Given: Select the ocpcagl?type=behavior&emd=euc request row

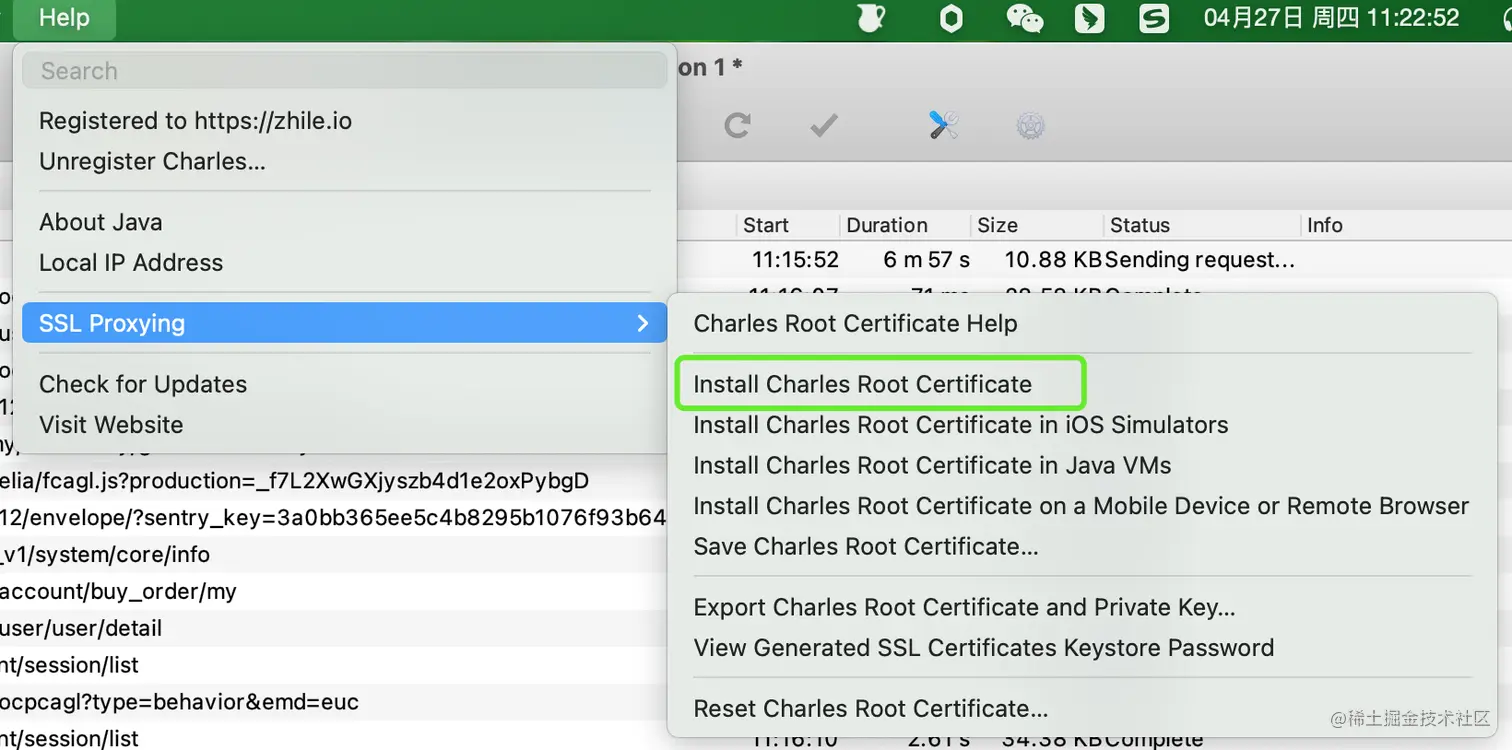Looking at the screenshot, I should (334, 702).
